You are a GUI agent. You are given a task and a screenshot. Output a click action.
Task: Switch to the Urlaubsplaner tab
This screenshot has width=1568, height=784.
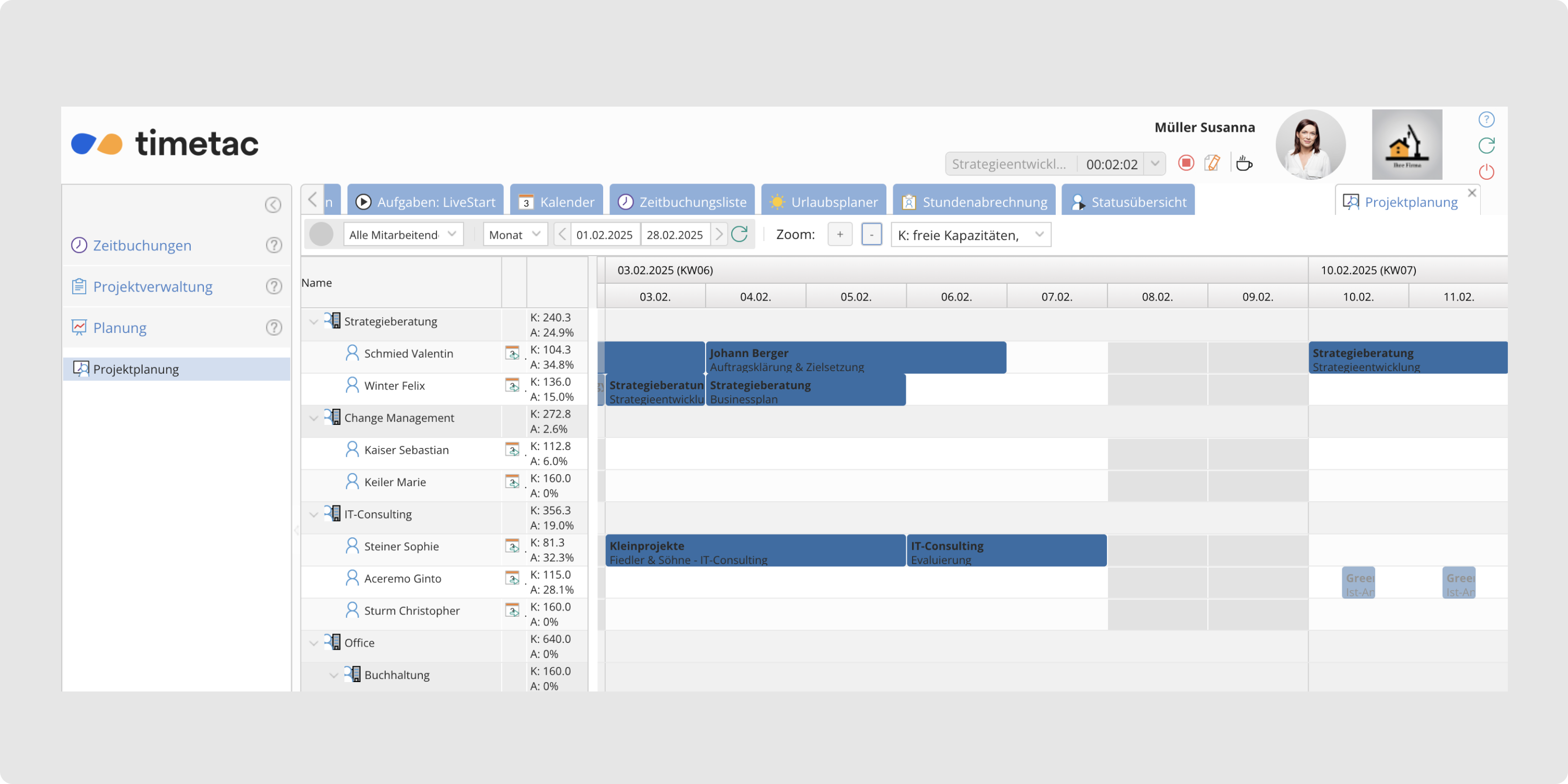[x=824, y=201]
